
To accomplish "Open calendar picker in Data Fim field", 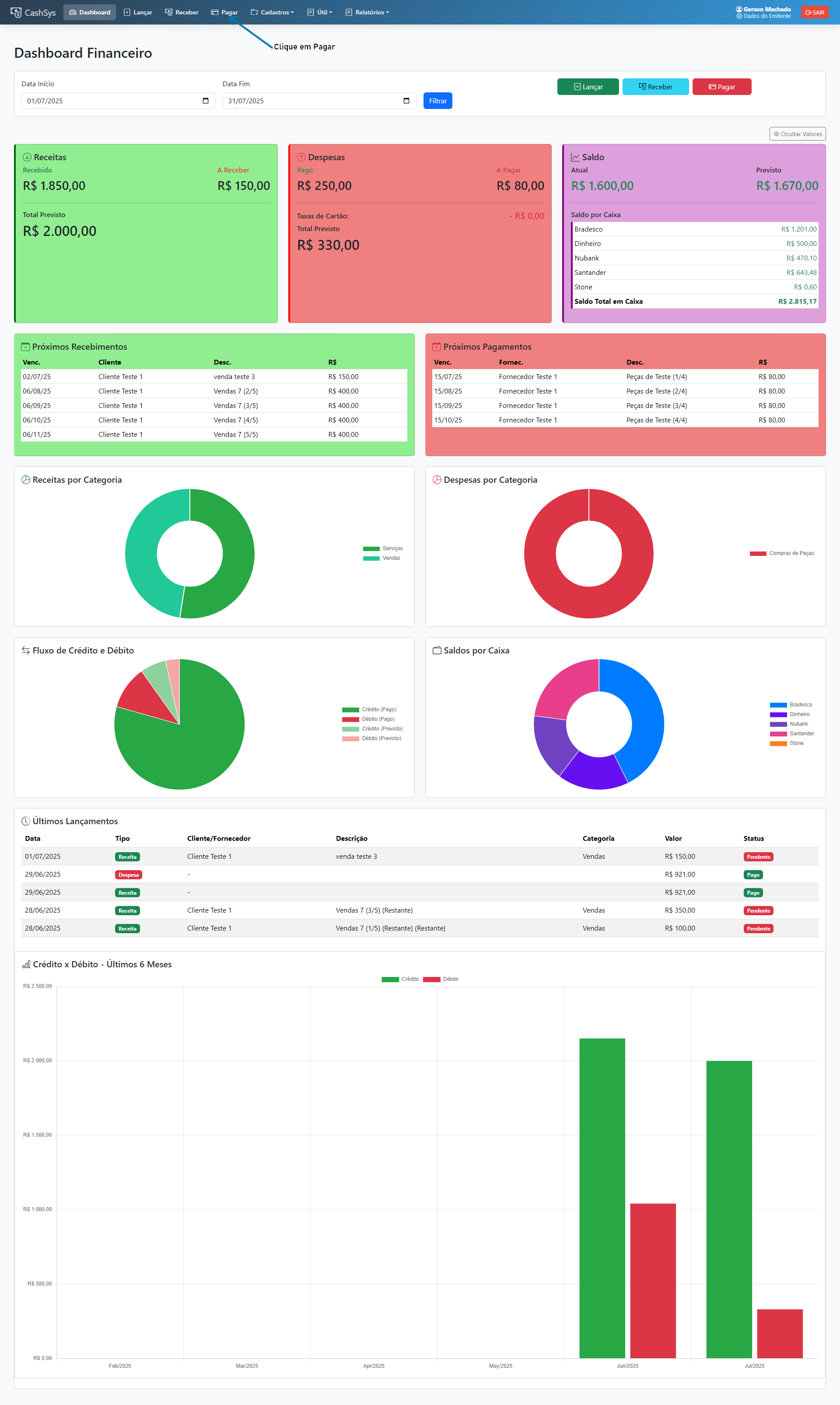I will [406, 101].
